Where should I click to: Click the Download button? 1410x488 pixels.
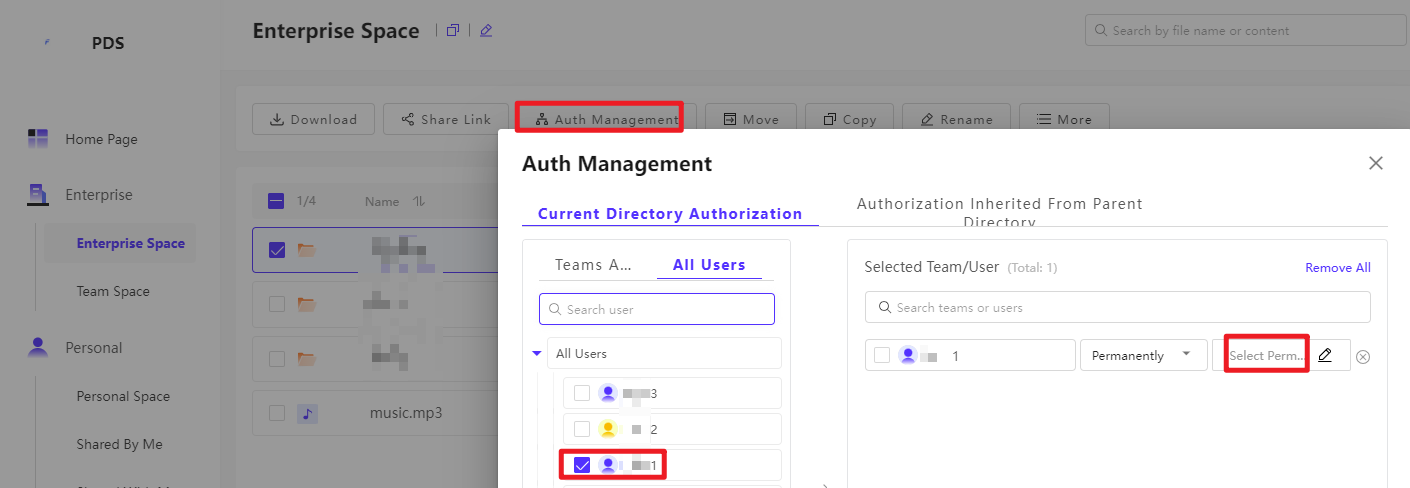coord(313,119)
